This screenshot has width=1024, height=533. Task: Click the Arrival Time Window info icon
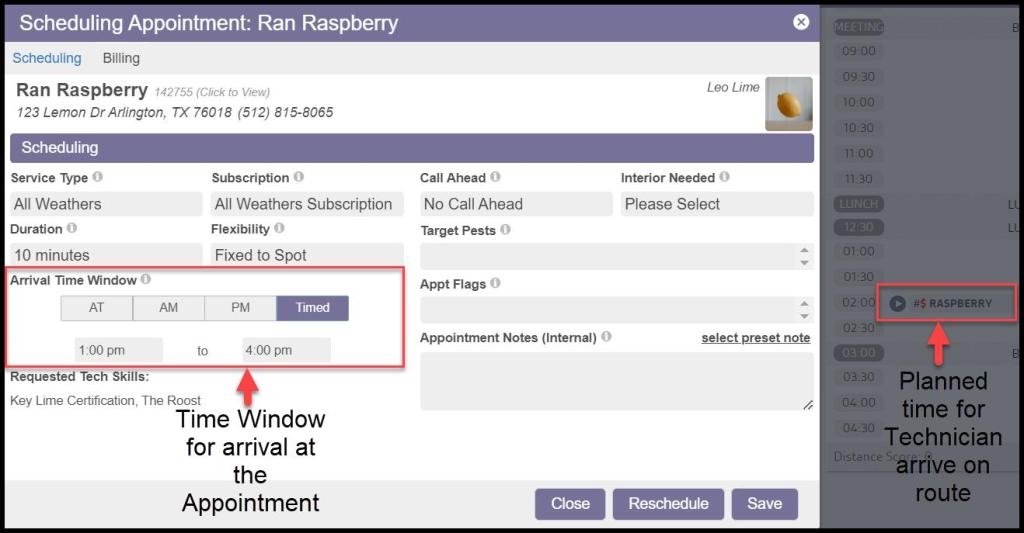point(146,280)
